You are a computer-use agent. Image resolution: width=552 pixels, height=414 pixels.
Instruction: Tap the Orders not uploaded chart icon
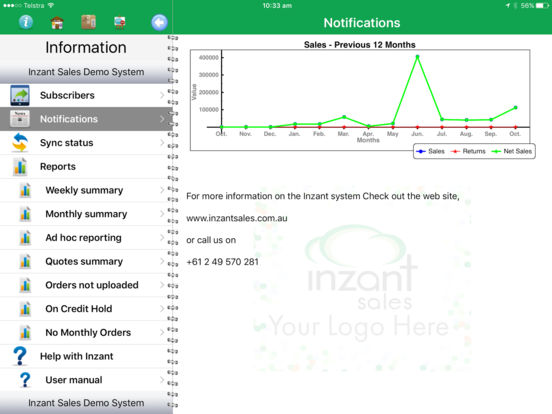(x=25, y=285)
